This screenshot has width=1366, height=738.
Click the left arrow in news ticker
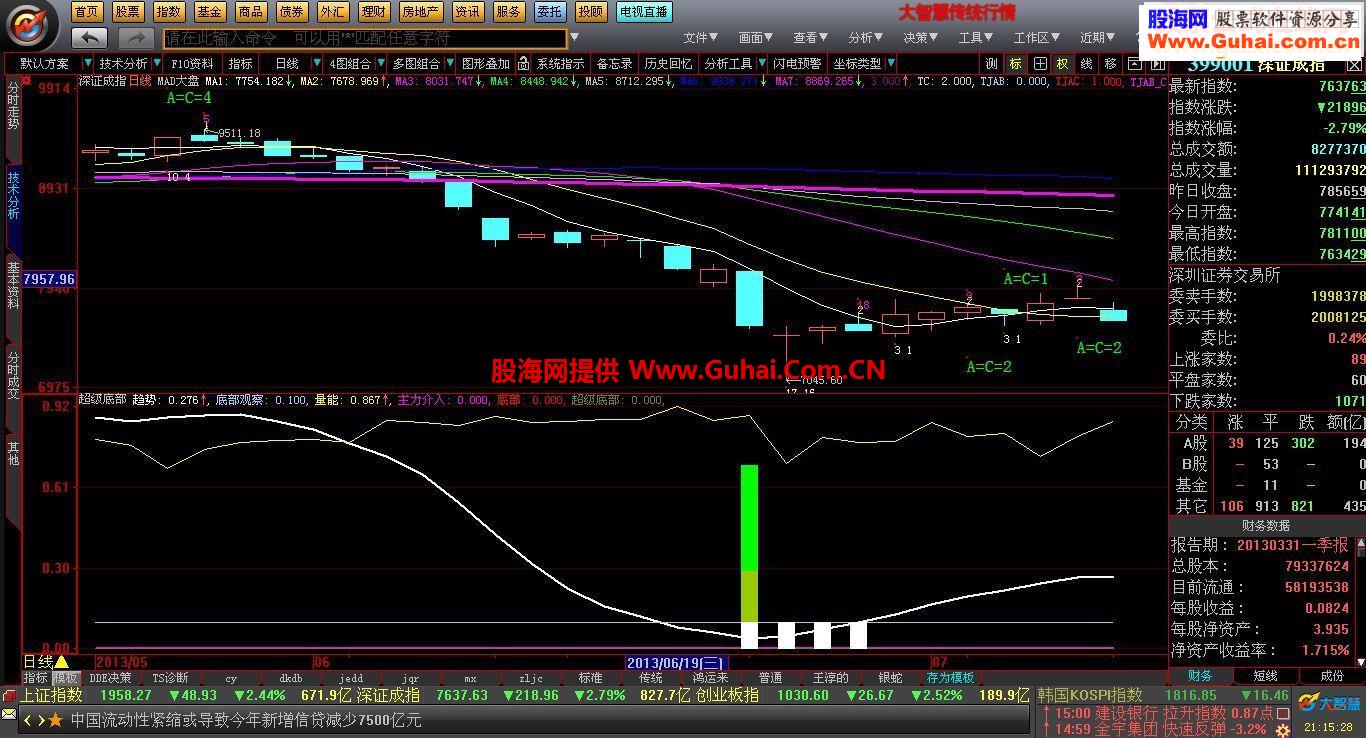(28, 720)
